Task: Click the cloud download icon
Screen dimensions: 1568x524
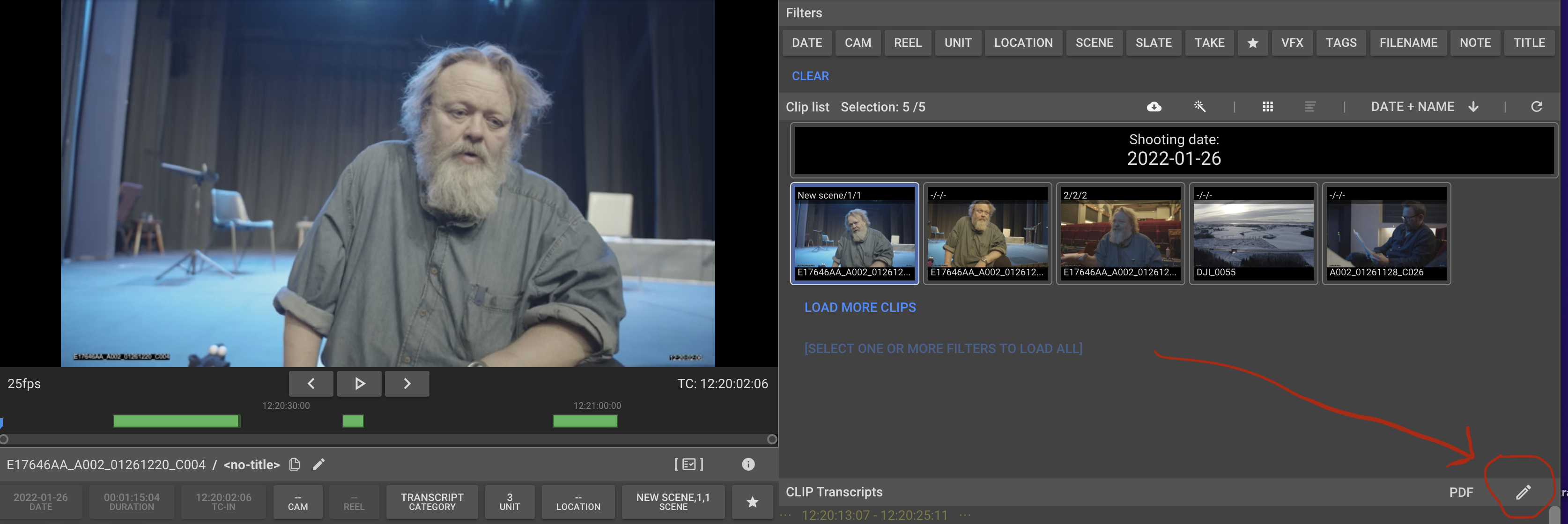Action: pyautogui.click(x=1154, y=107)
